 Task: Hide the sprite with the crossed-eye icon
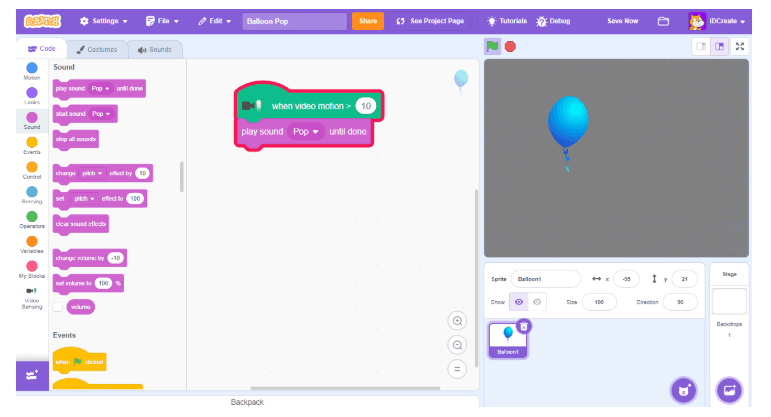[537, 302]
